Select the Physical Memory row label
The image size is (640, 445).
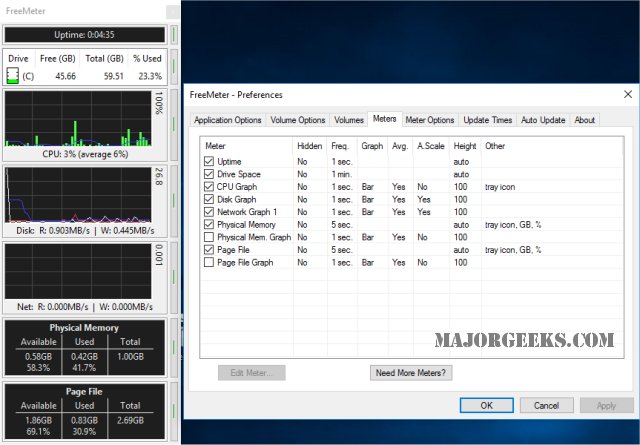247,225
